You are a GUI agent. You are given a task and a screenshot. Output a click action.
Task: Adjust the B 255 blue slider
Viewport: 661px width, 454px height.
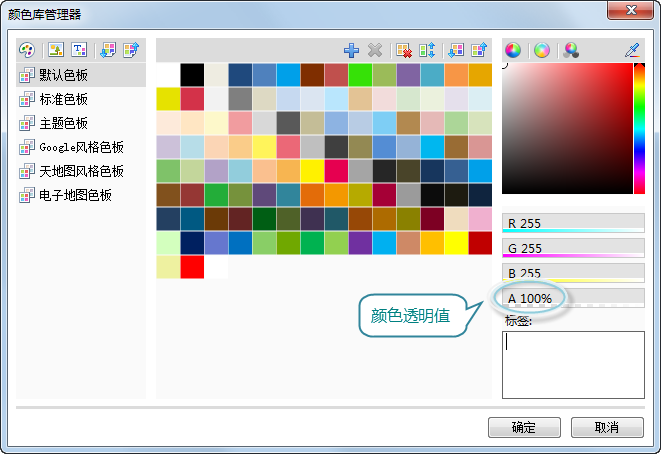[573, 273]
